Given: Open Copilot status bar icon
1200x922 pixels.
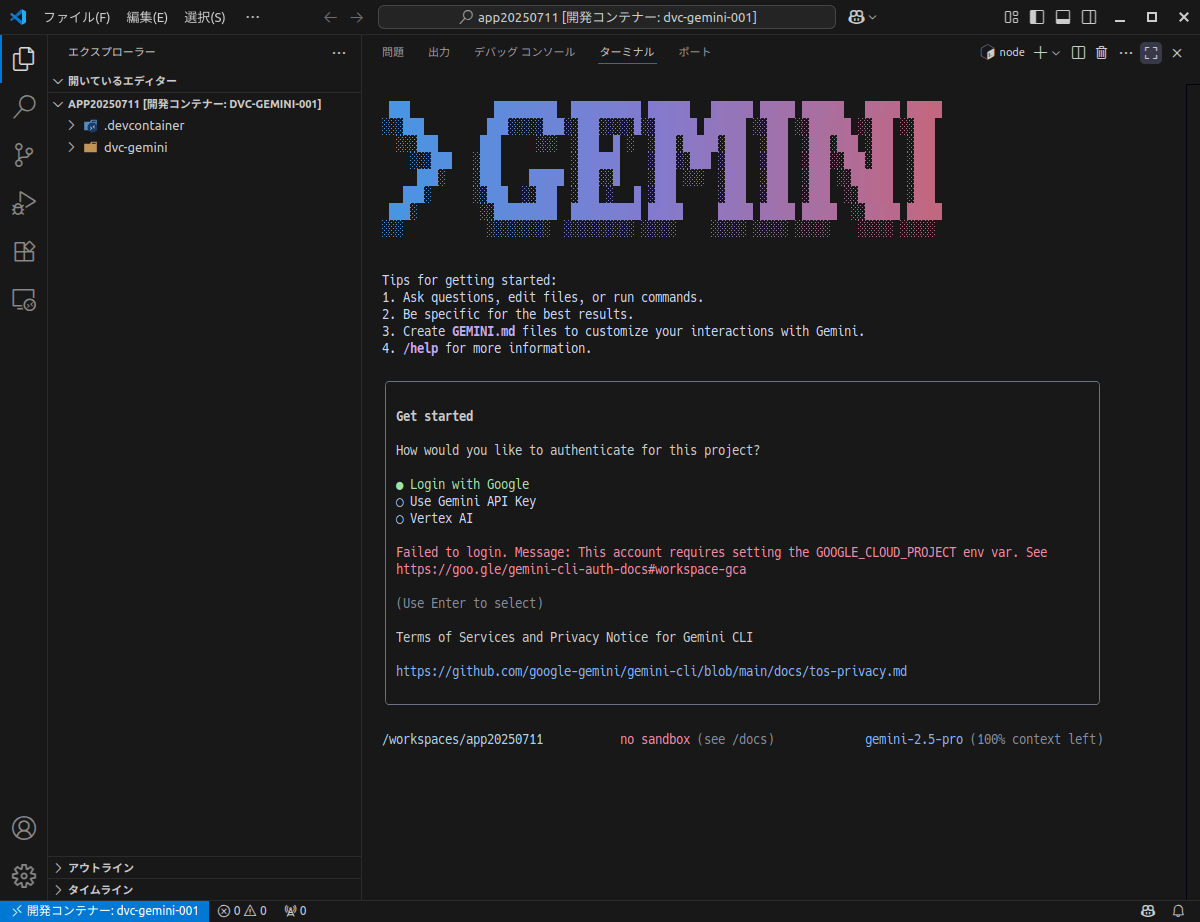Looking at the screenshot, I should tap(1149, 911).
